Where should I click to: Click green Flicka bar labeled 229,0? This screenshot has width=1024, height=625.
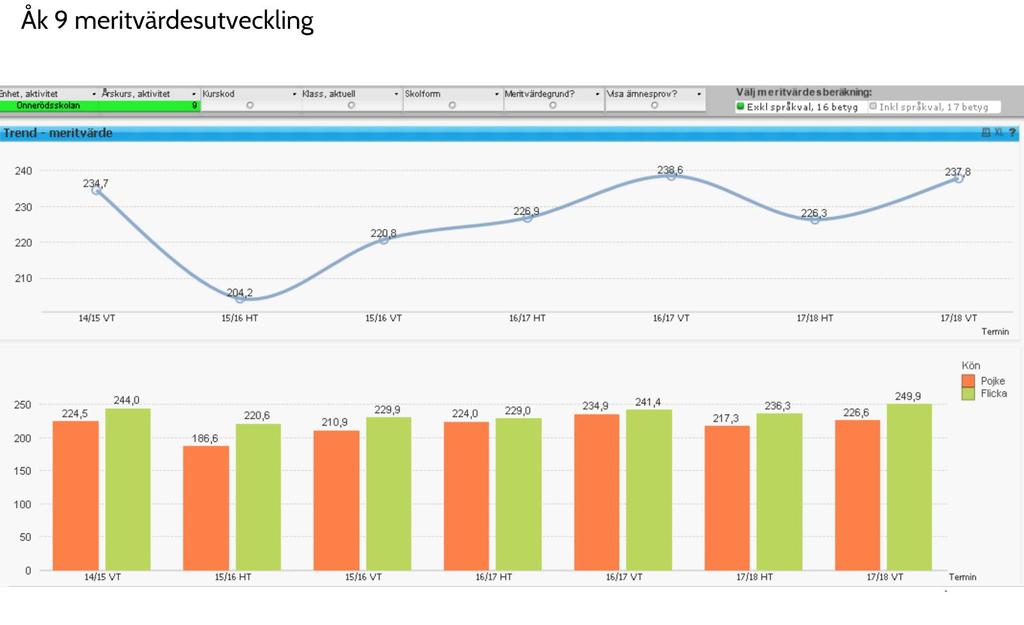pyautogui.click(x=519, y=494)
